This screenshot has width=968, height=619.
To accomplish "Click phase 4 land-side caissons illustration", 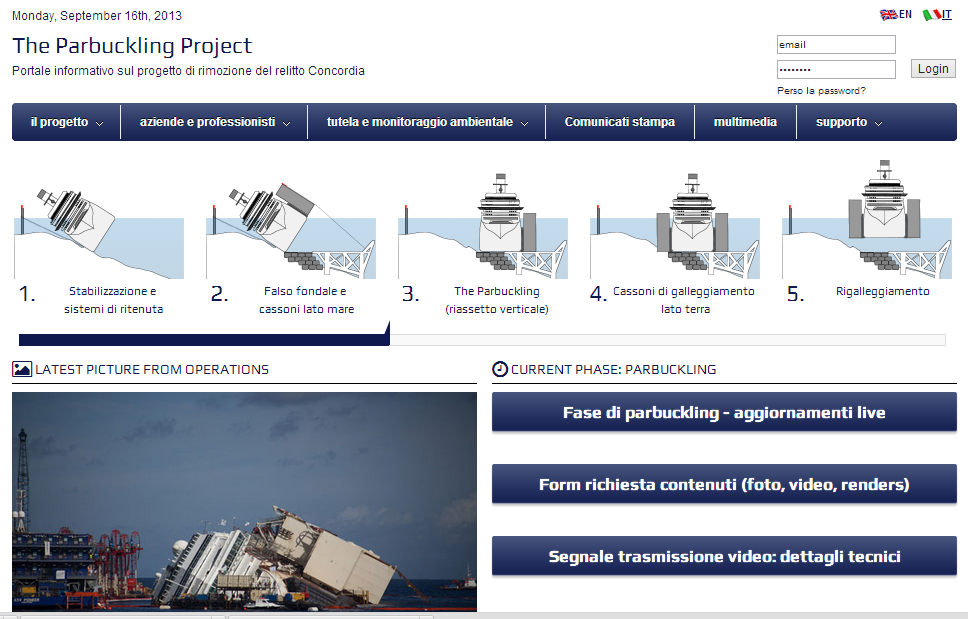I will coord(674,222).
